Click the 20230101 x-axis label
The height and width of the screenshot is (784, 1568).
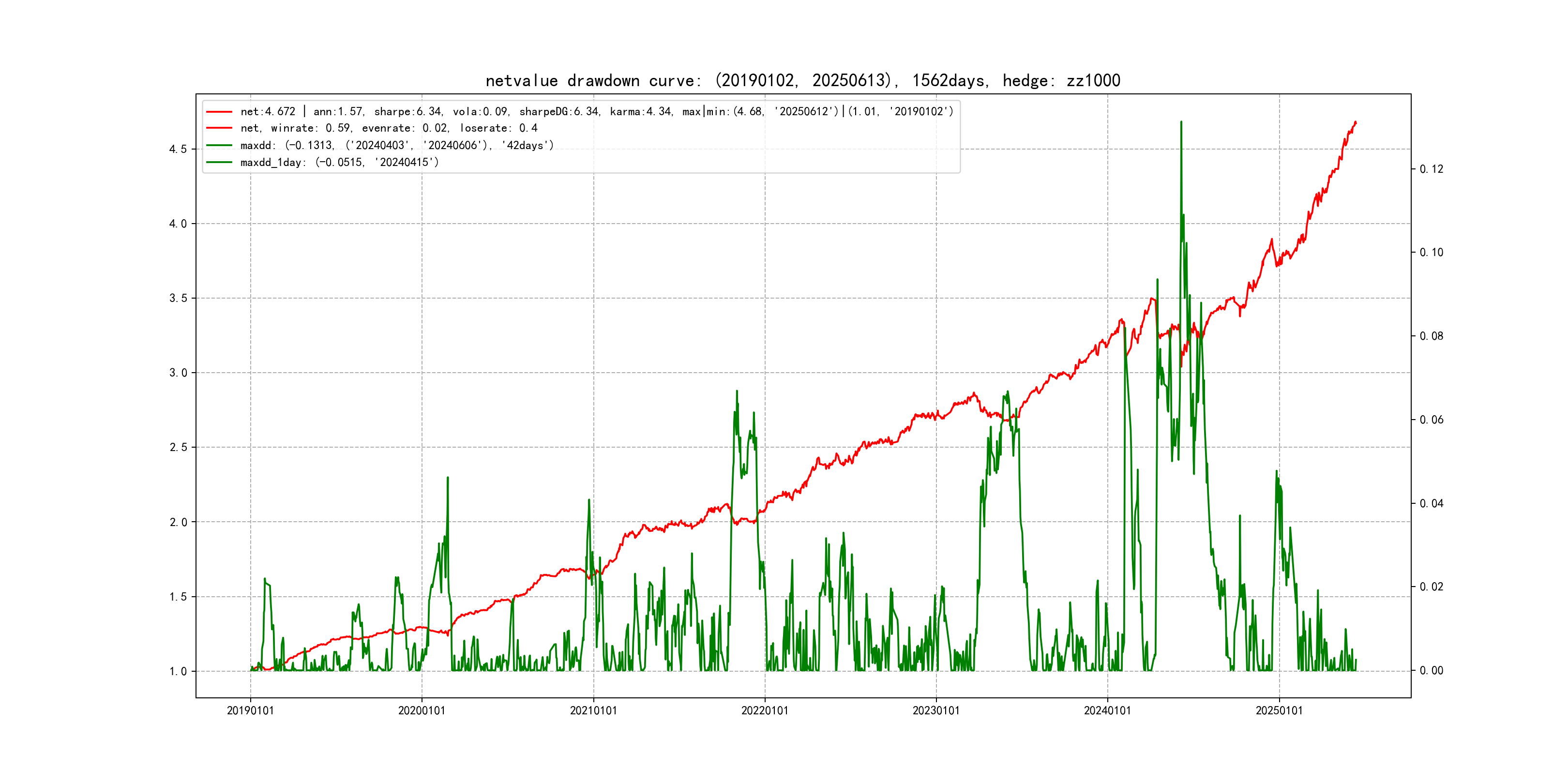coord(936,710)
